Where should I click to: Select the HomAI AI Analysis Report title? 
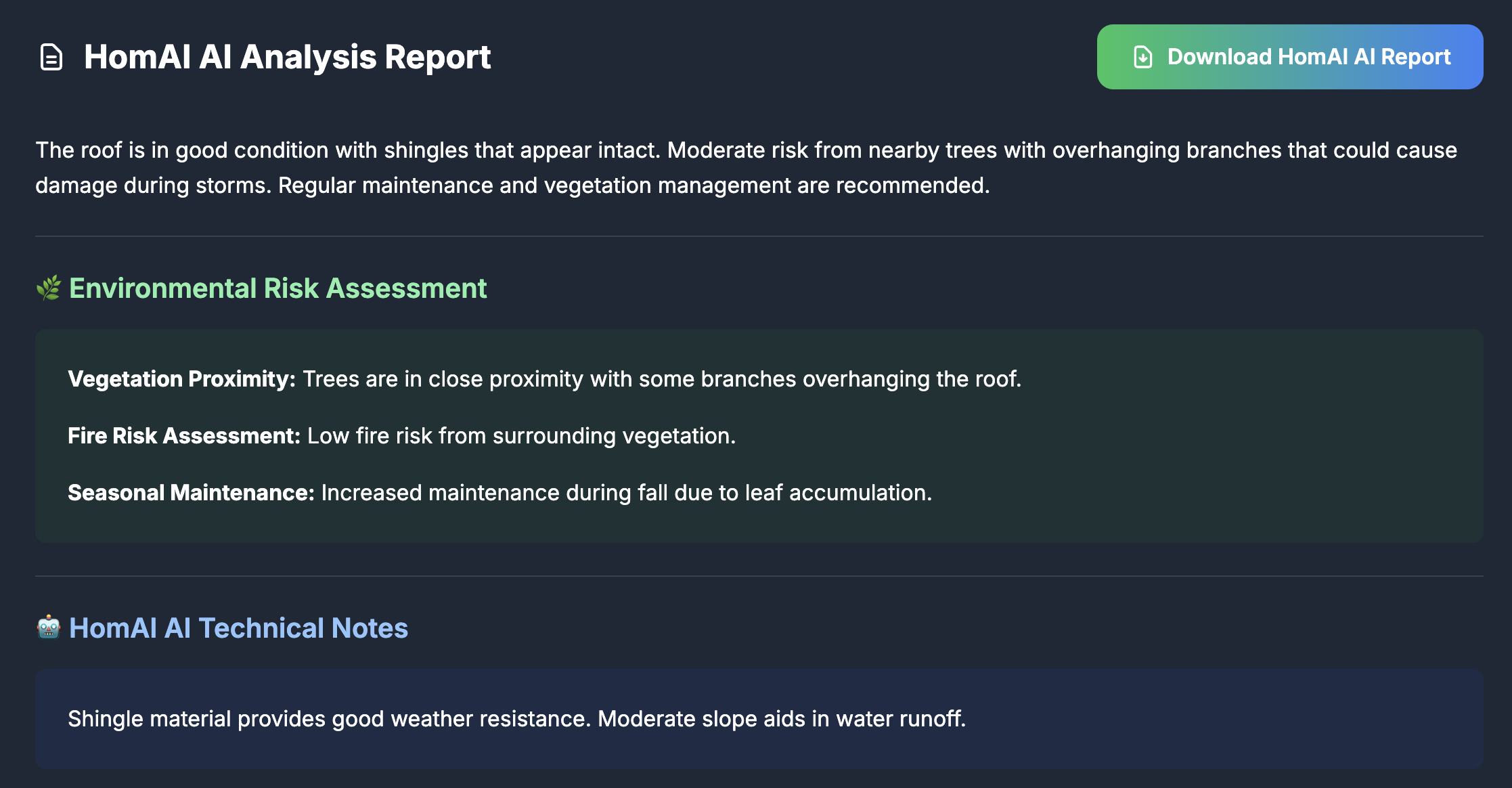pyautogui.click(x=287, y=57)
